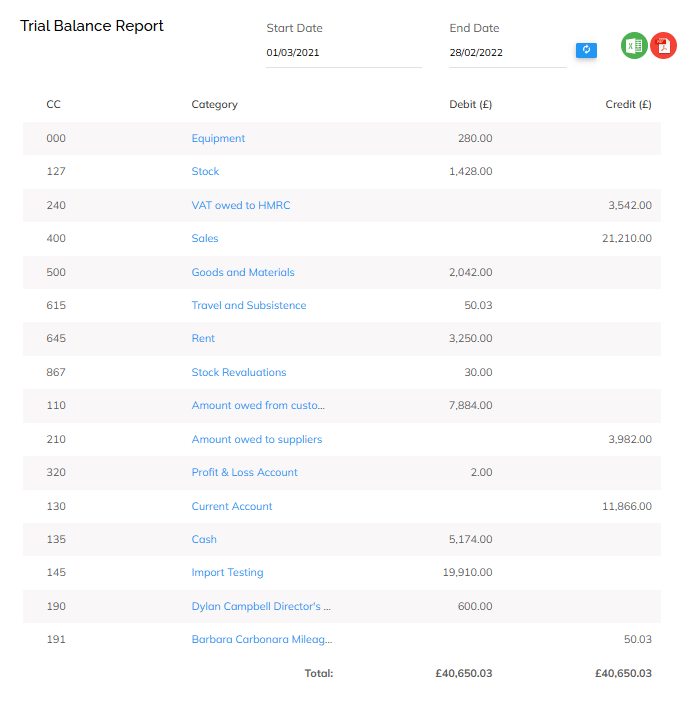Viewport: 694px width, 717px height.
Task: Open the Stock category link
Action: pyautogui.click(x=205, y=172)
